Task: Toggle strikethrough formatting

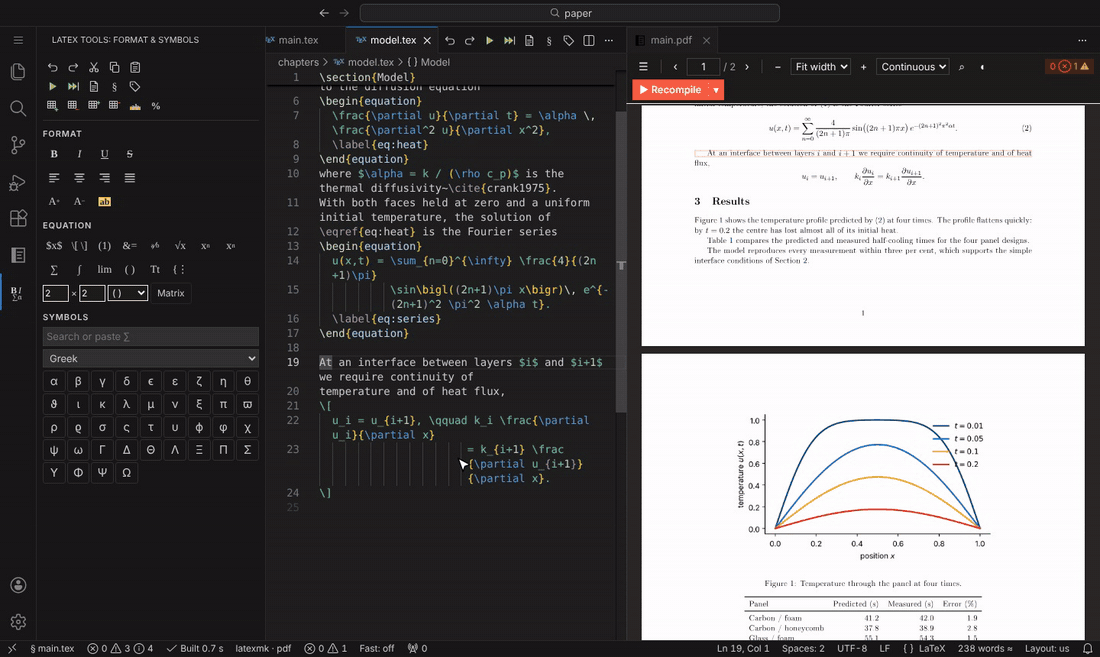Action: point(130,154)
